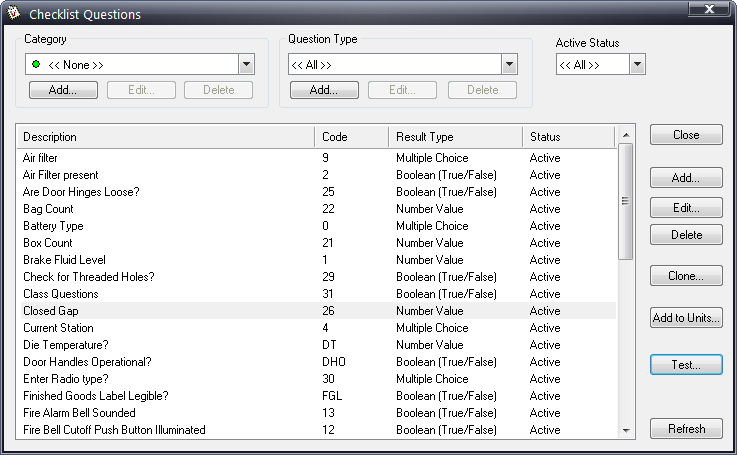The height and width of the screenshot is (455, 737).
Task: Expand the Active Status dropdown
Action: (637, 65)
